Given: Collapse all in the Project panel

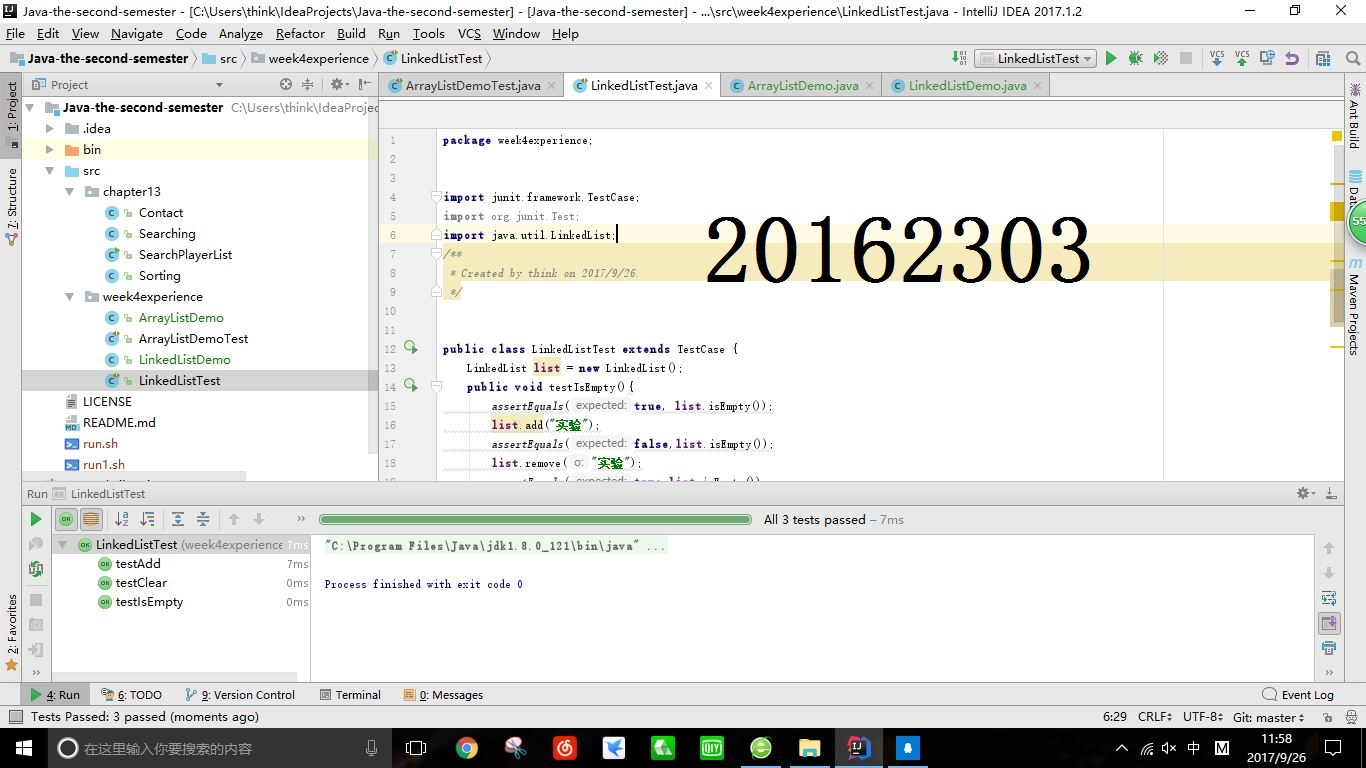Looking at the screenshot, I should 308,85.
